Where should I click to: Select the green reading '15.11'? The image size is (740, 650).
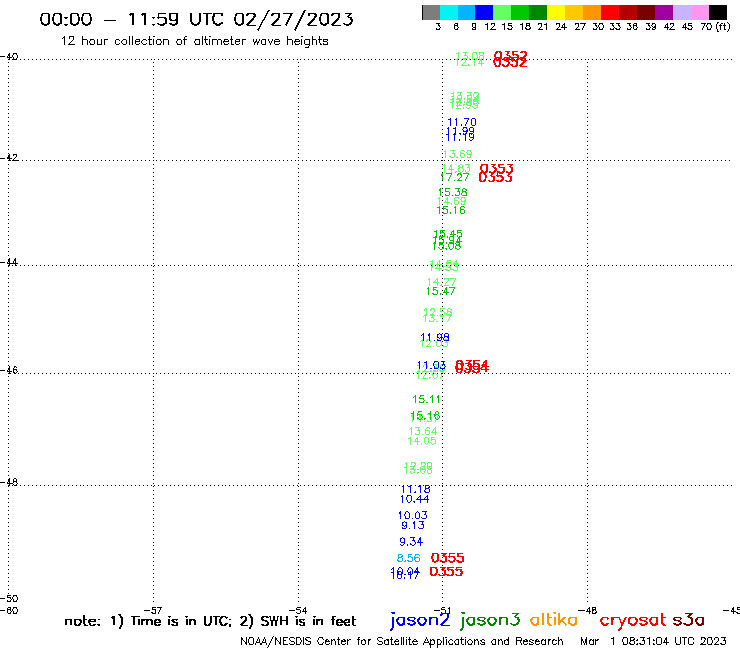[x=427, y=399]
